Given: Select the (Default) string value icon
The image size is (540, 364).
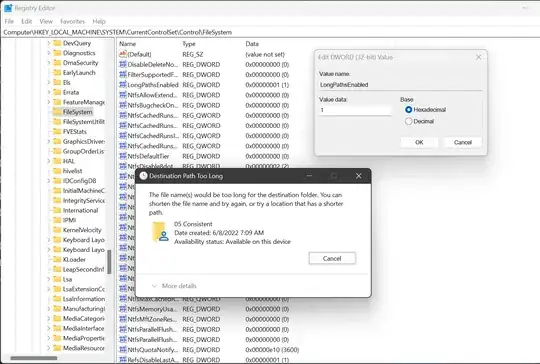Looking at the screenshot, I should (123, 54).
